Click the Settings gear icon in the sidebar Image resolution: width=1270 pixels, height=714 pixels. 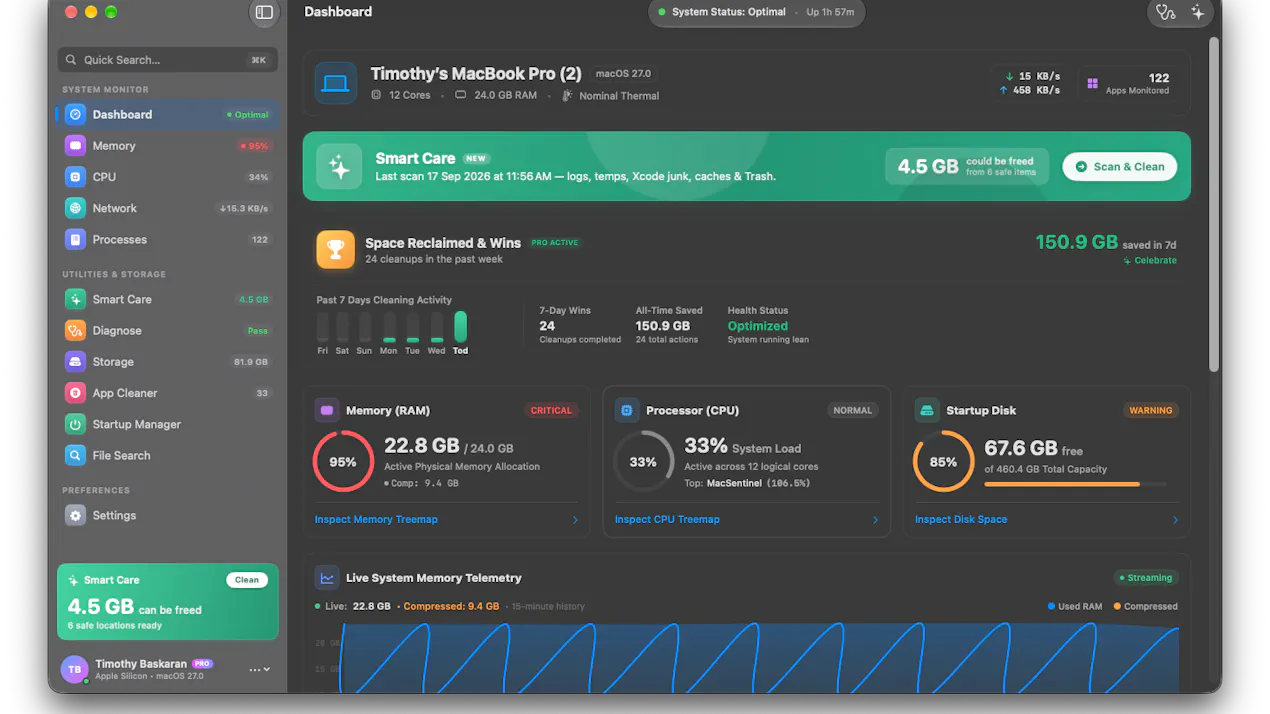coord(75,515)
